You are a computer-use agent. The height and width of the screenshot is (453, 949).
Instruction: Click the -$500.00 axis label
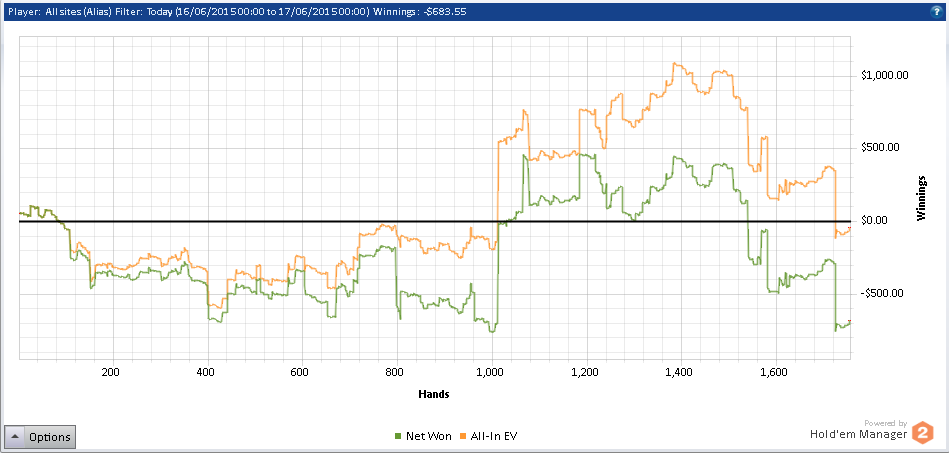click(884, 293)
